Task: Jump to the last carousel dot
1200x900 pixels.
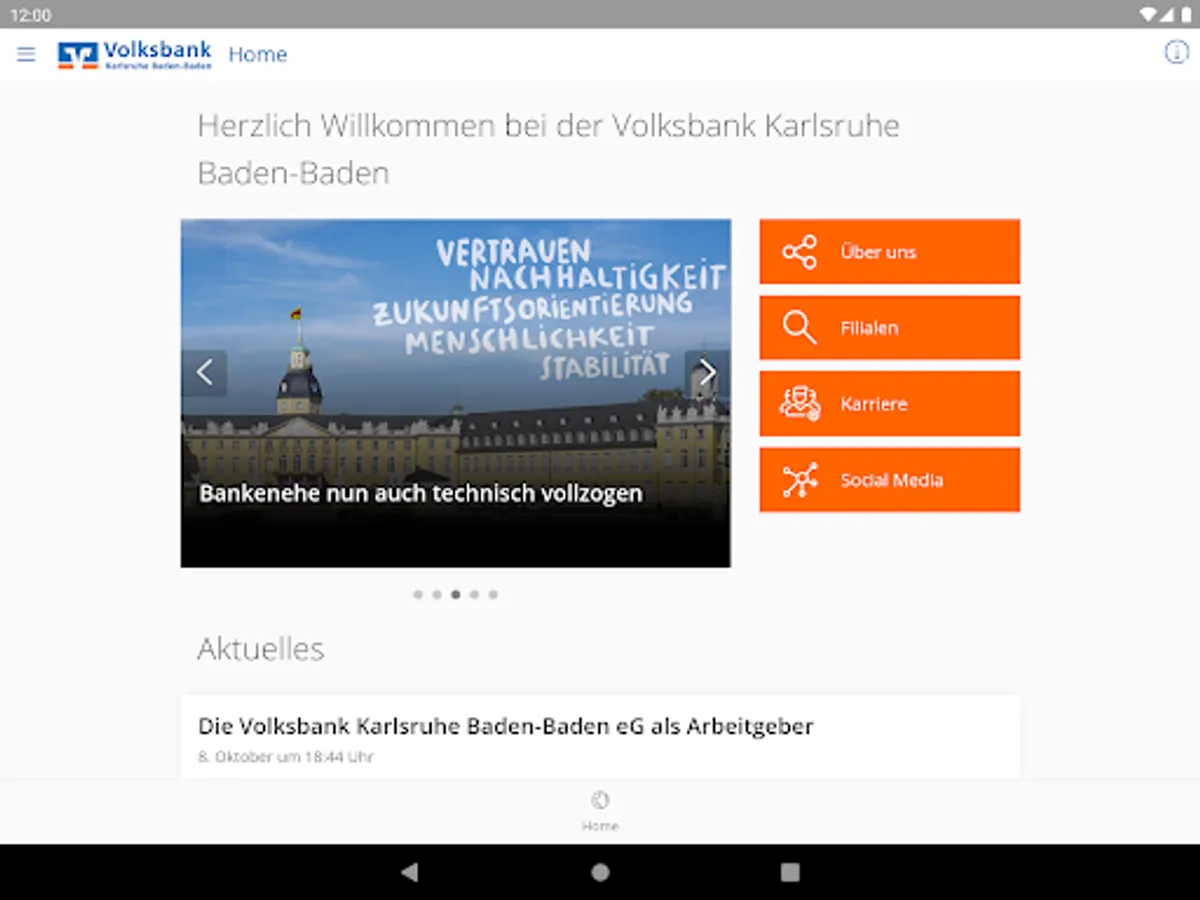Action: coord(493,594)
